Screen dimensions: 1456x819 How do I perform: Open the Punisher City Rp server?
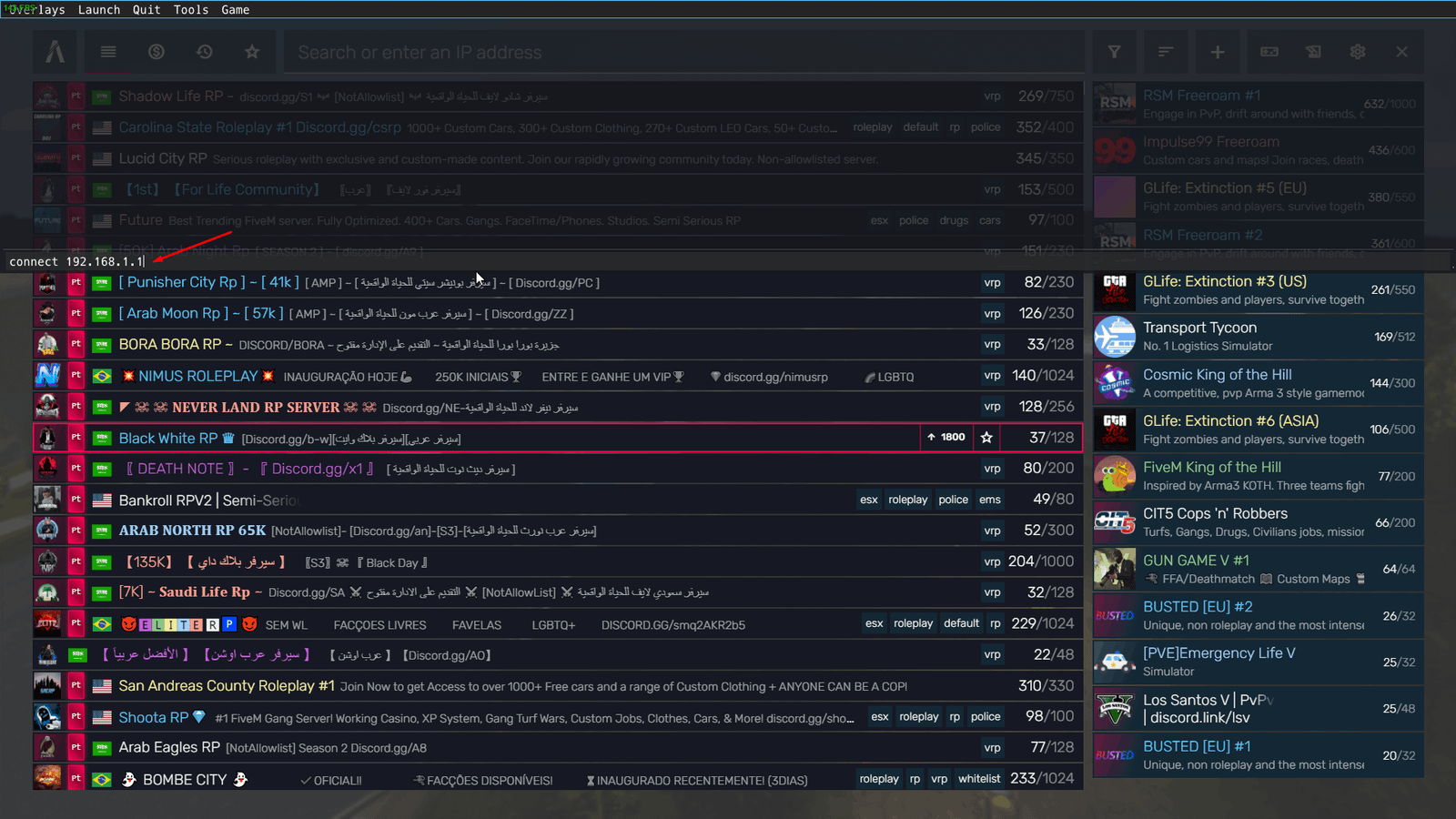pyautogui.click(x=558, y=283)
